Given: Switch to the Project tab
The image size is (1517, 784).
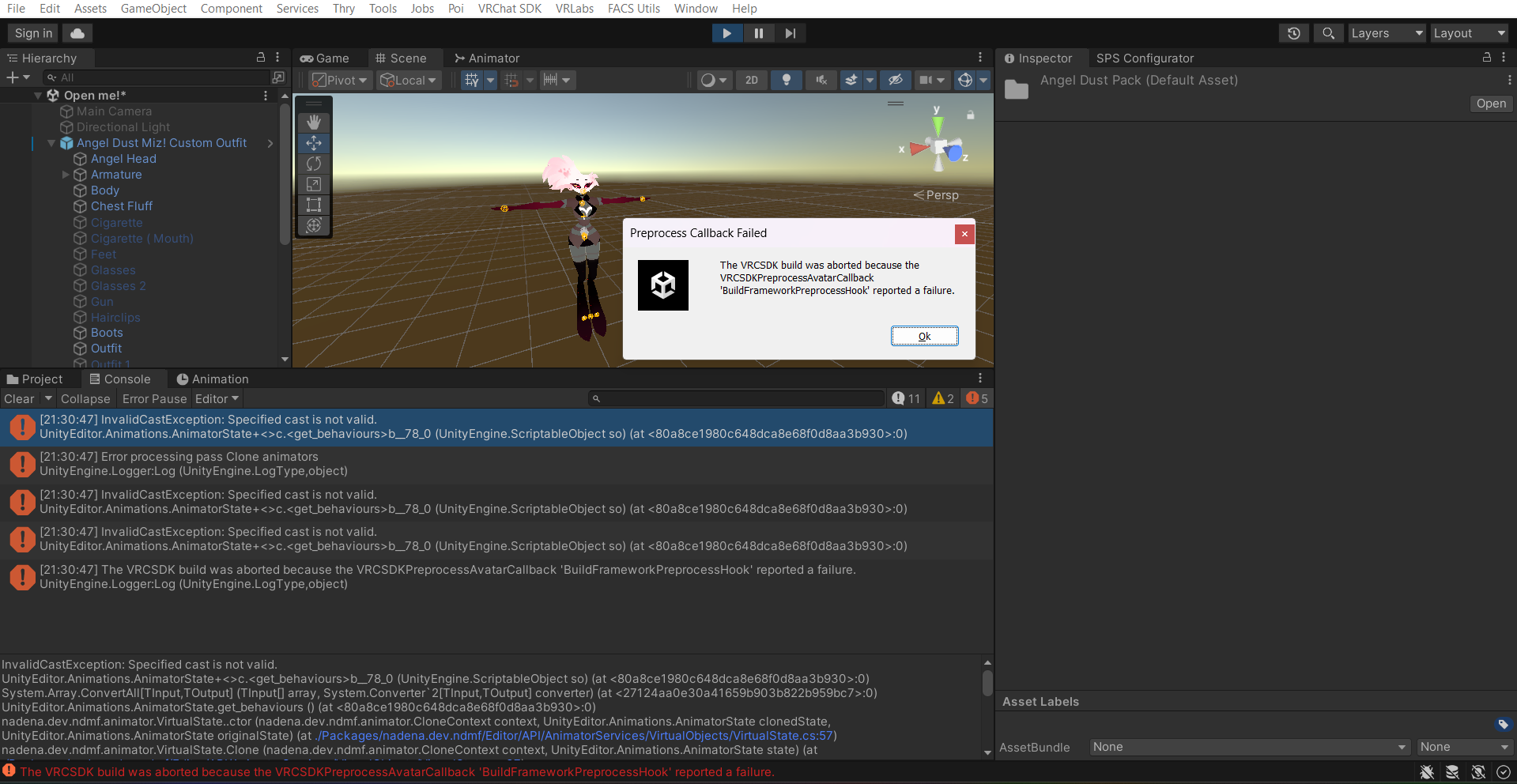Looking at the screenshot, I should point(35,379).
